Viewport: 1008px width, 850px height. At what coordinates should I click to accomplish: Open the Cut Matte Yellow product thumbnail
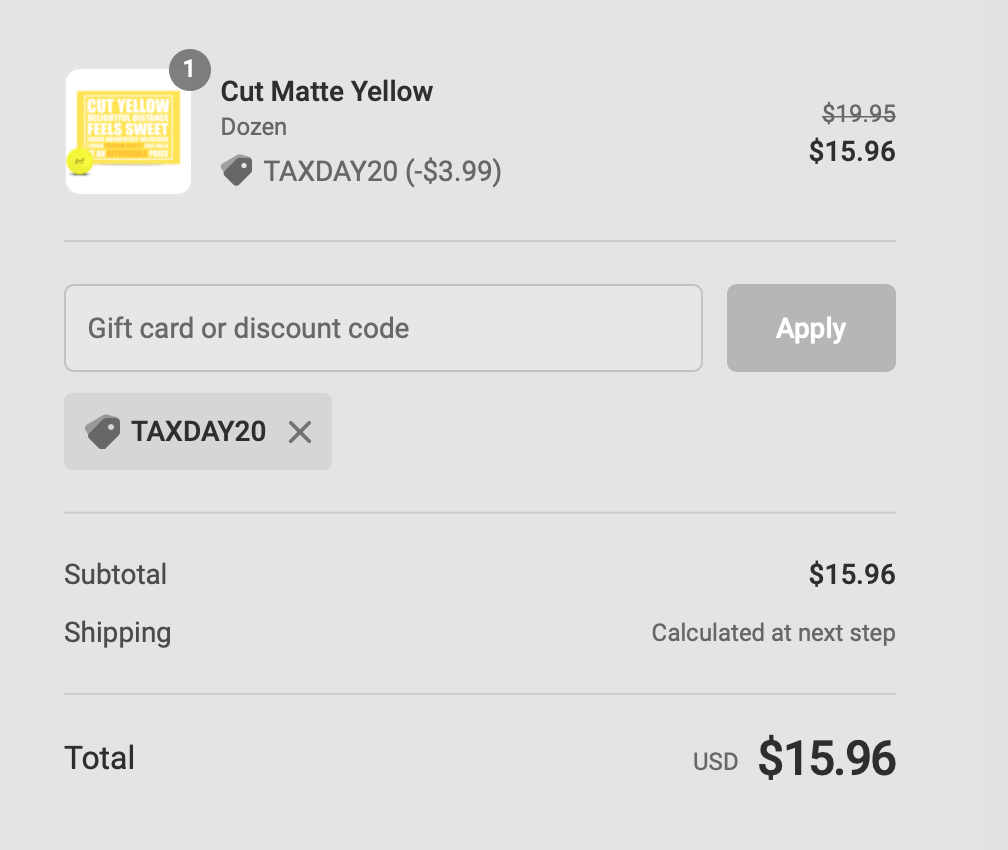(128, 132)
